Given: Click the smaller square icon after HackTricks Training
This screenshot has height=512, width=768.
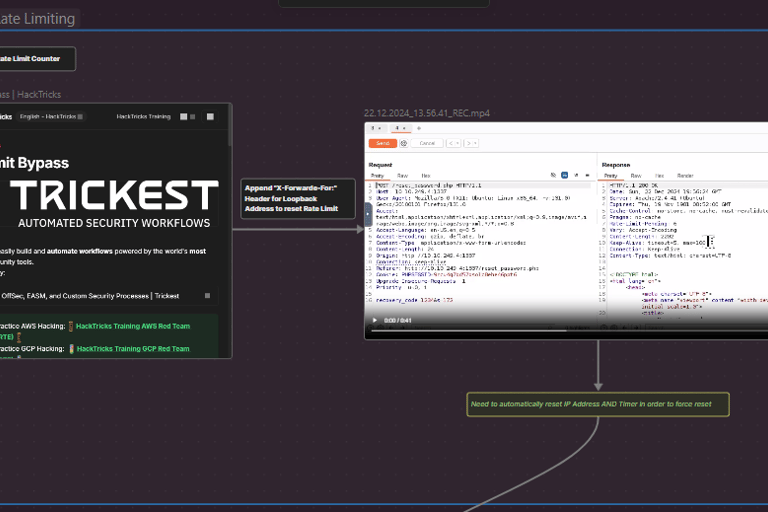Looking at the screenshot, I should [193, 117].
